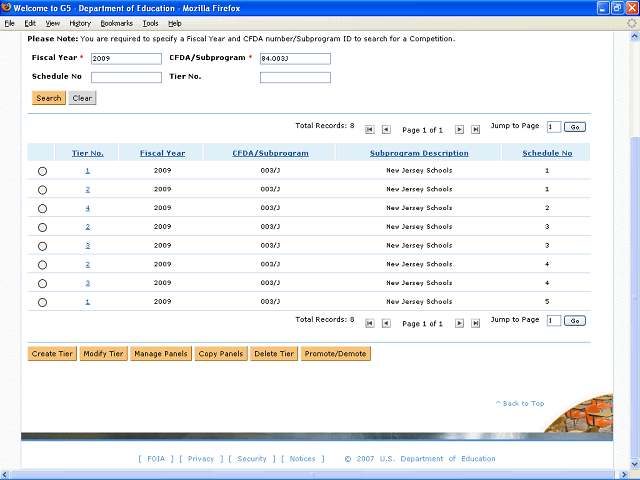This screenshot has height=480, width=640.
Task: Click the Schedule No input field
Action: click(126, 77)
